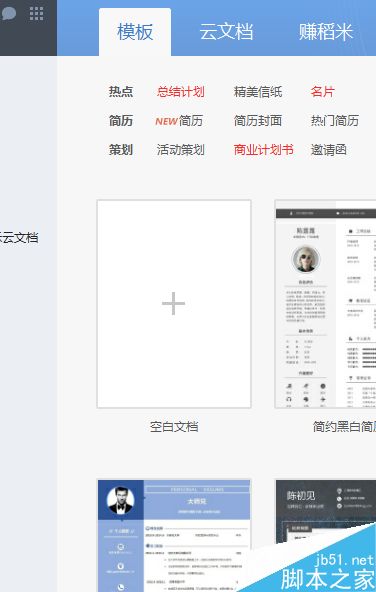
Task: Open the 赚稻米 tab
Action: click(326, 32)
